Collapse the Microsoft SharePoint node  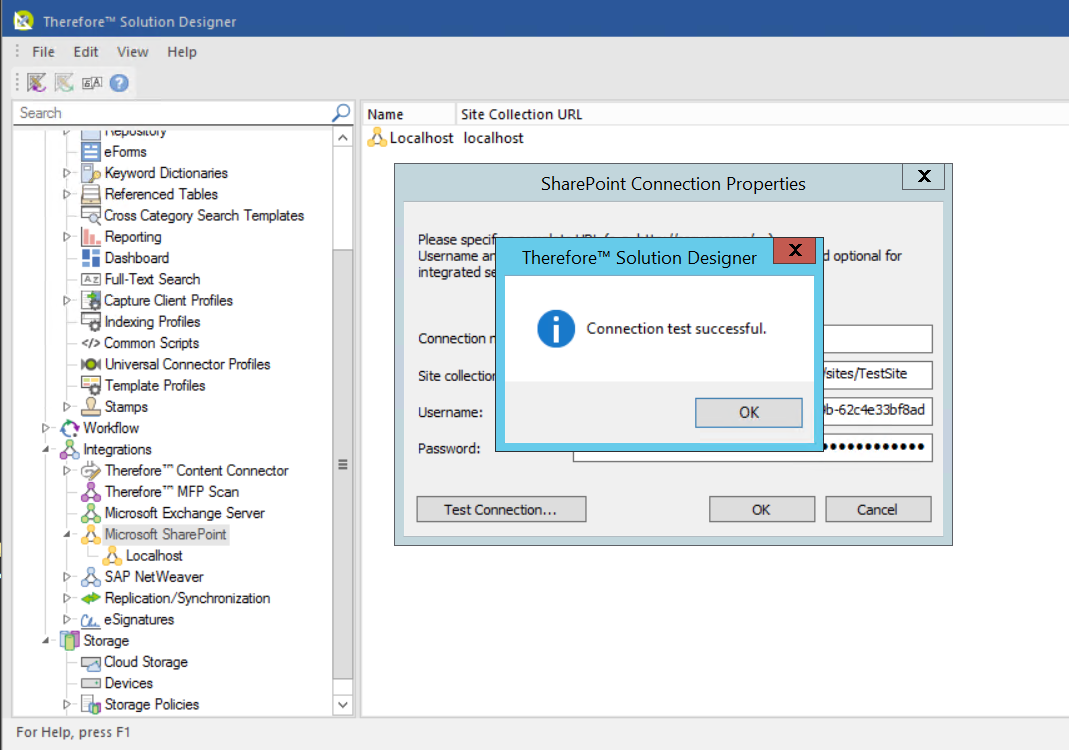[x=66, y=535]
